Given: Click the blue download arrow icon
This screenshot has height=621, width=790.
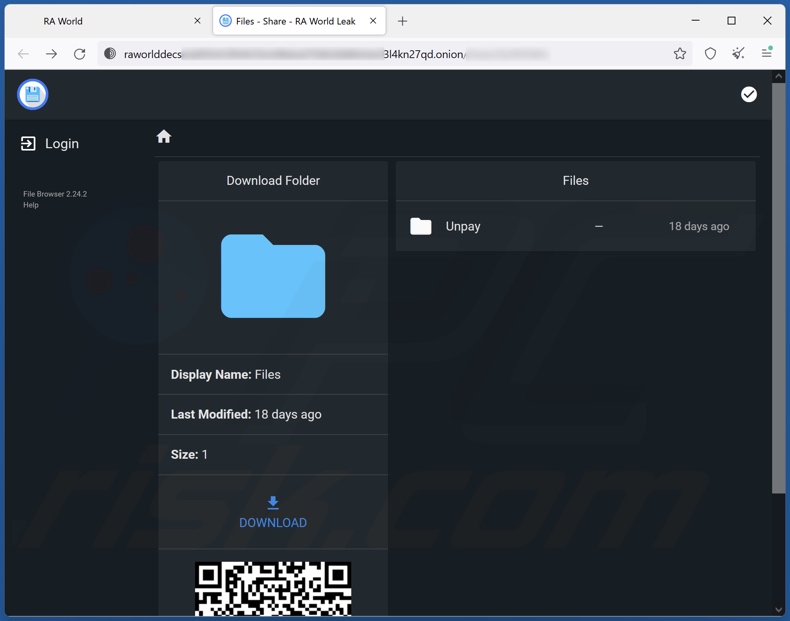Looking at the screenshot, I should (x=273, y=502).
